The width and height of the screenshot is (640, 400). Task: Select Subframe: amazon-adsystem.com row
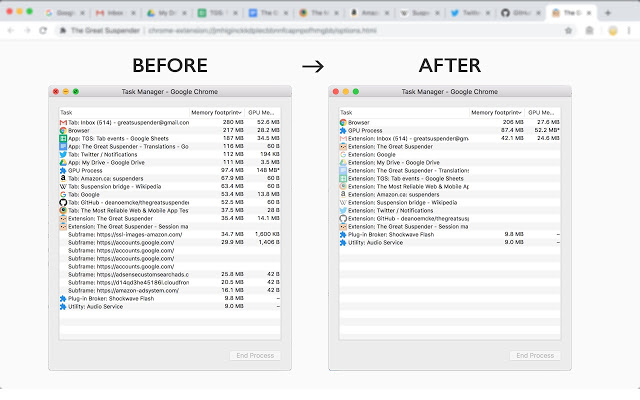point(170,291)
